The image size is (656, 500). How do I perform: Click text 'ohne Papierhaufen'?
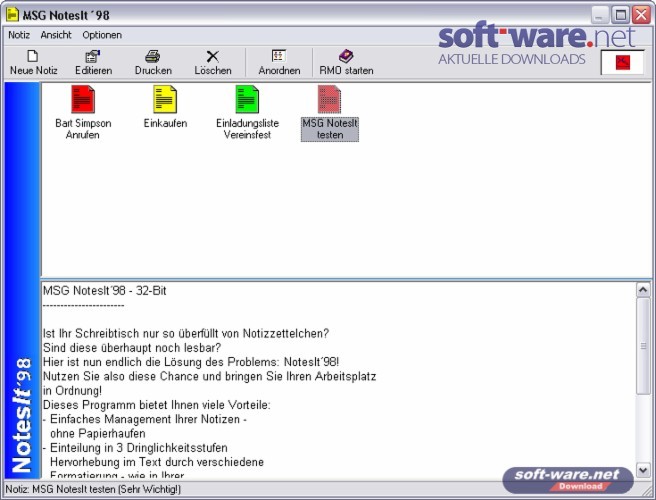coord(98,433)
